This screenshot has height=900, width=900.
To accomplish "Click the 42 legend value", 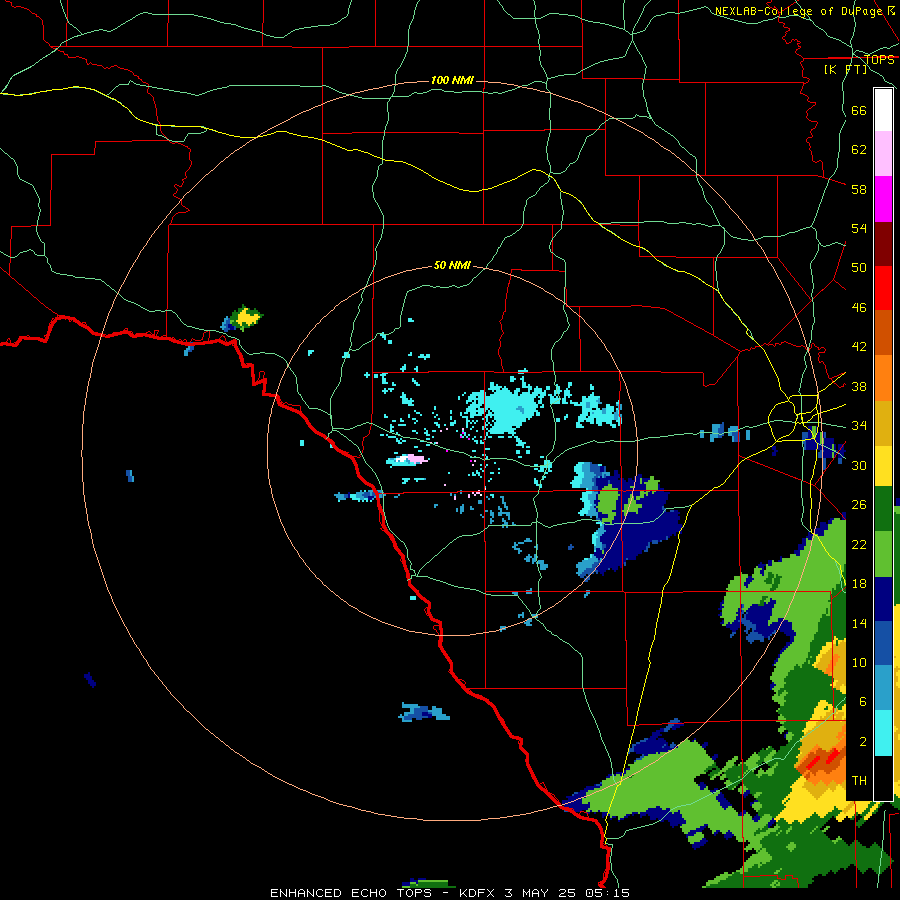I will click(x=859, y=346).
